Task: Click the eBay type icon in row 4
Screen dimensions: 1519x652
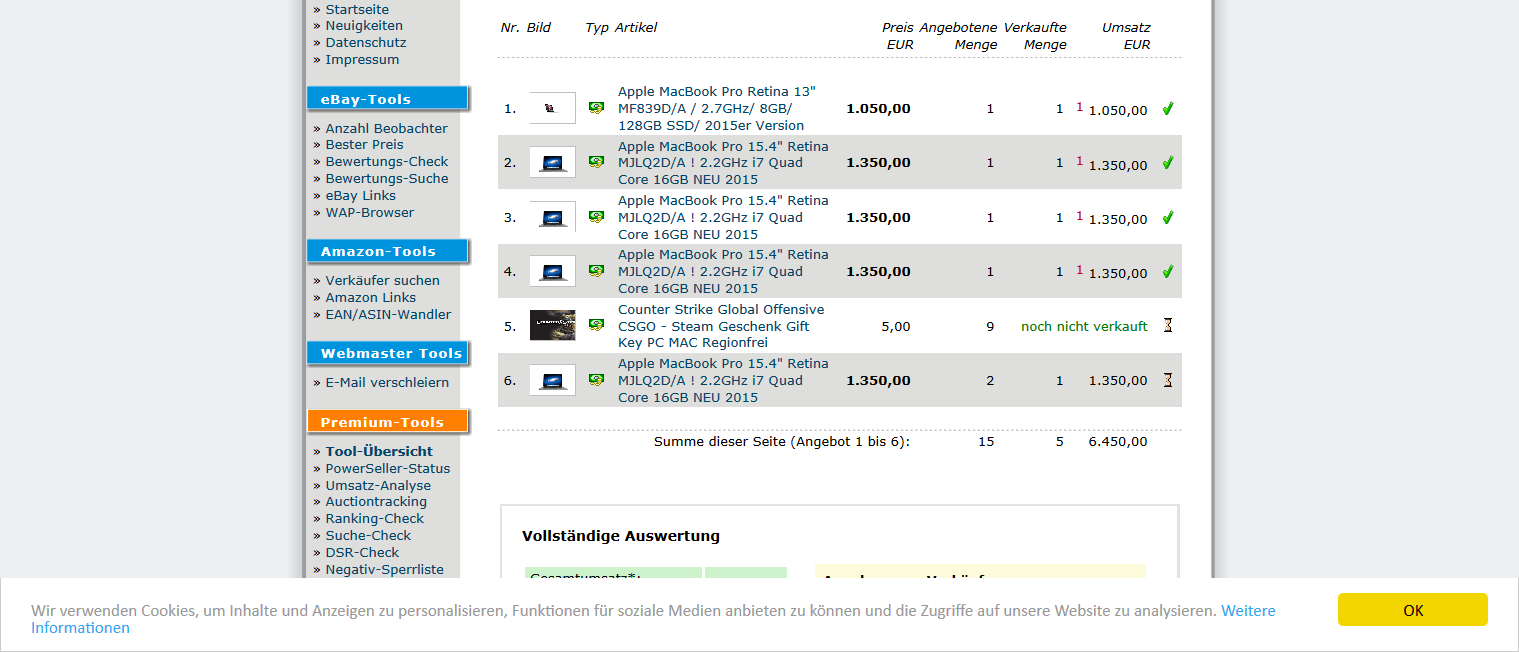Action: (x=596, y=271)
